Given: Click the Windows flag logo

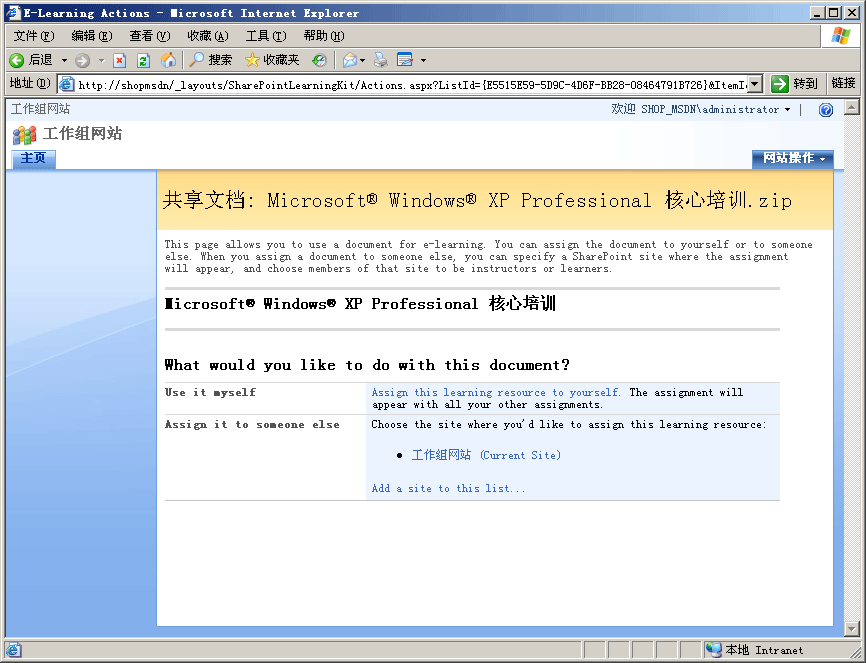Looking at the screenshot, I should 841,36.
